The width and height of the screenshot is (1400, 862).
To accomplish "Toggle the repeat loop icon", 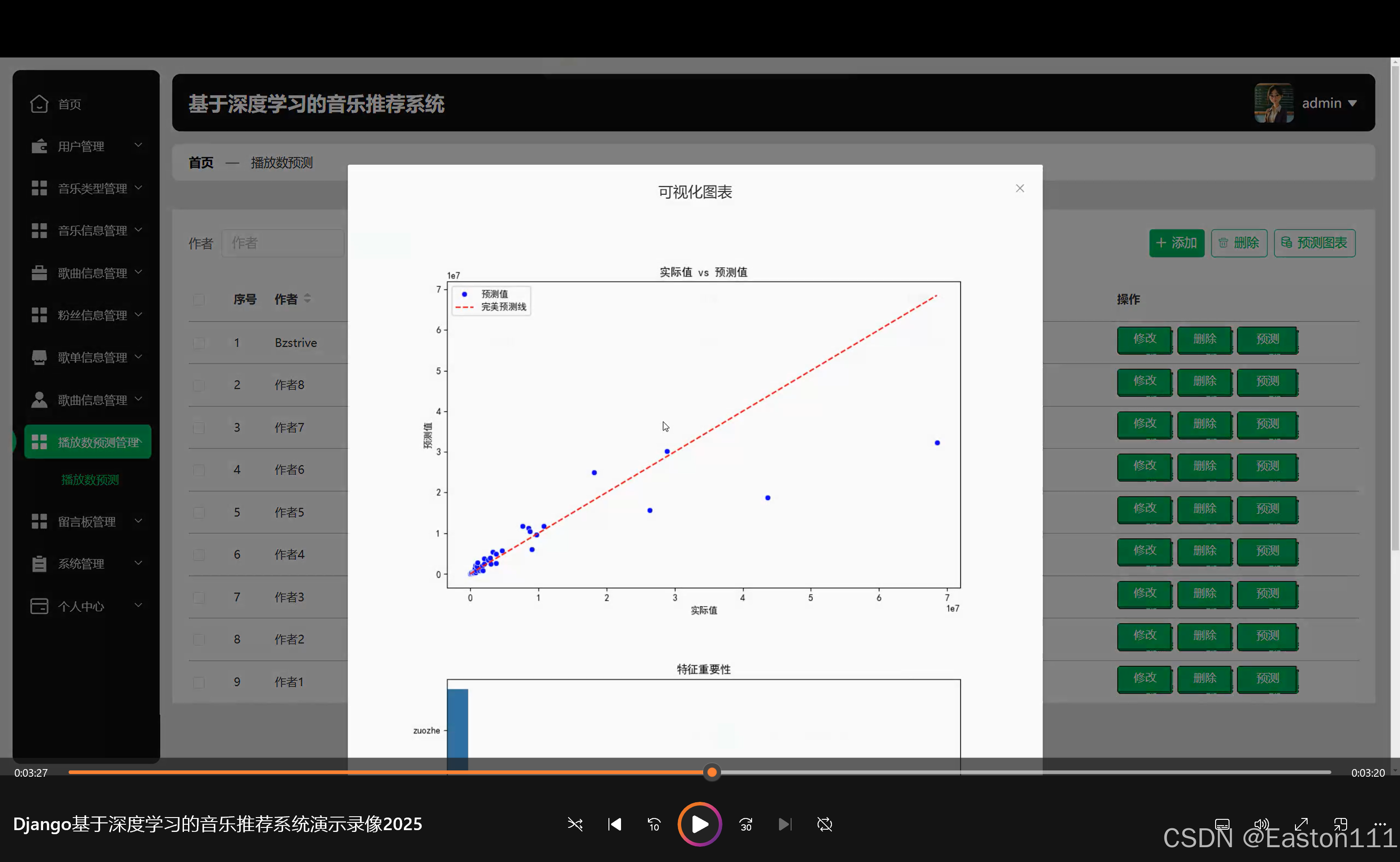I will 824,824.
